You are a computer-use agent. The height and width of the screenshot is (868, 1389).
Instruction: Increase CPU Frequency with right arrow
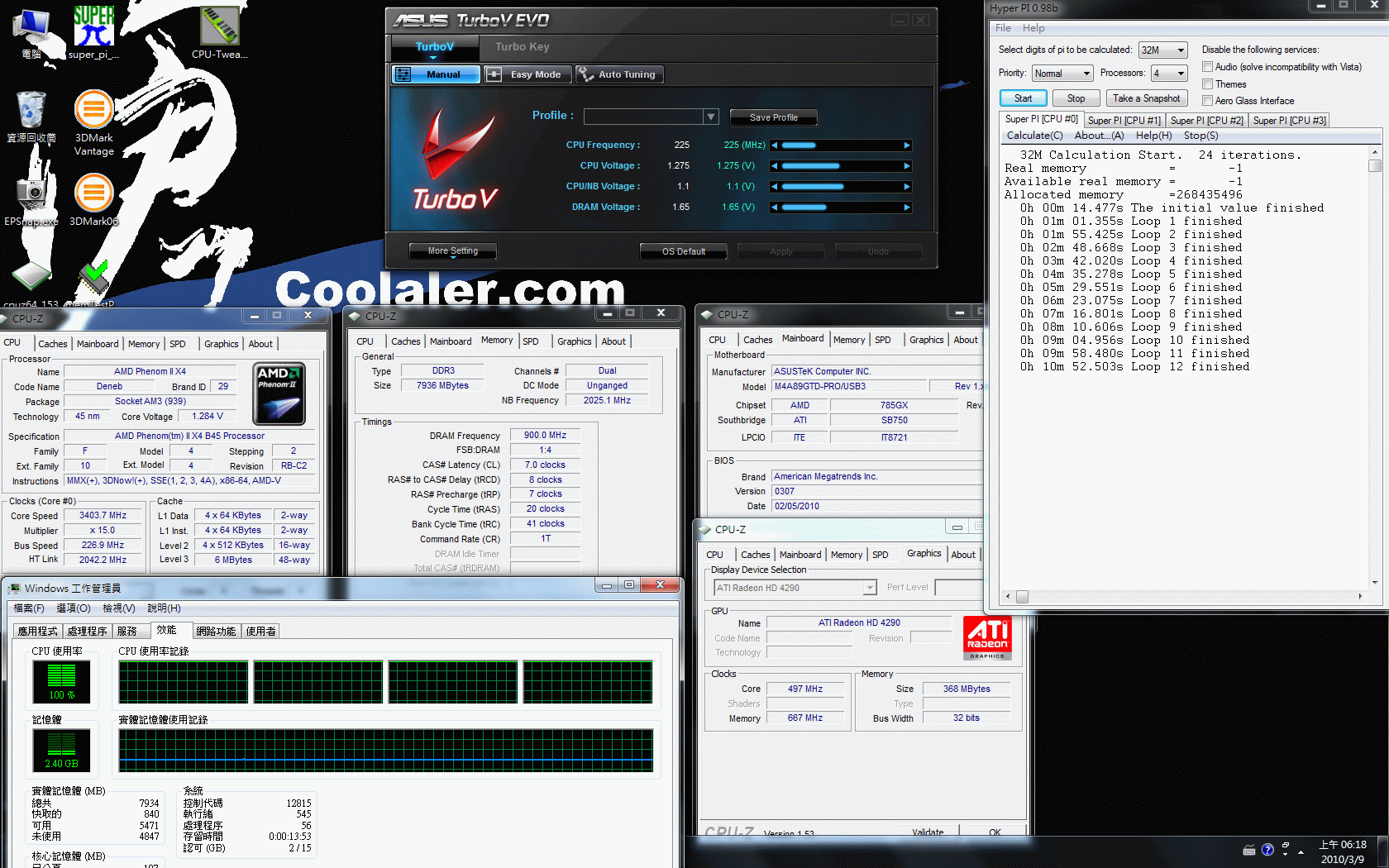[907, 145]
